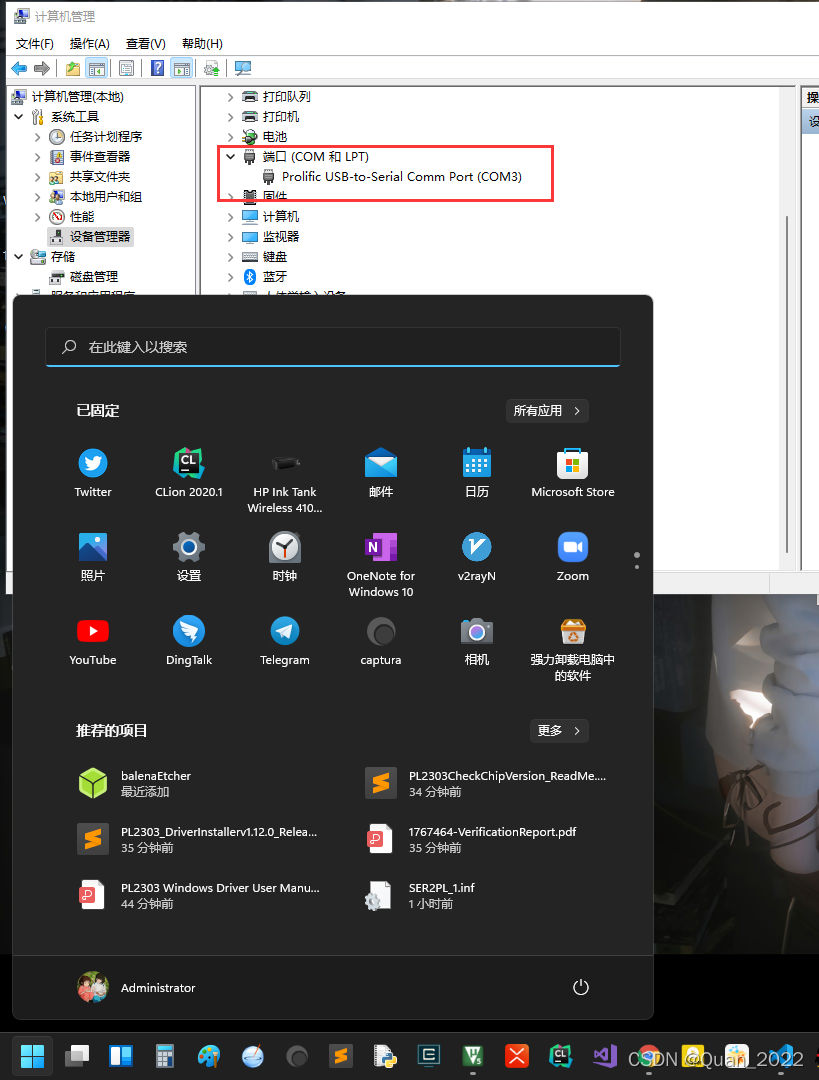Select 磁盘管理 in the left tree
The image size is (819, 1080).
[84, 276]
